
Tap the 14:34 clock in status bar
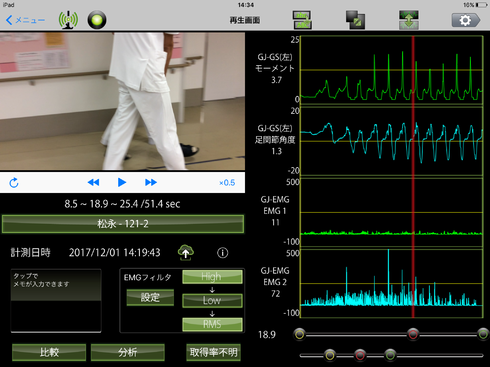(x=246, y=5)
